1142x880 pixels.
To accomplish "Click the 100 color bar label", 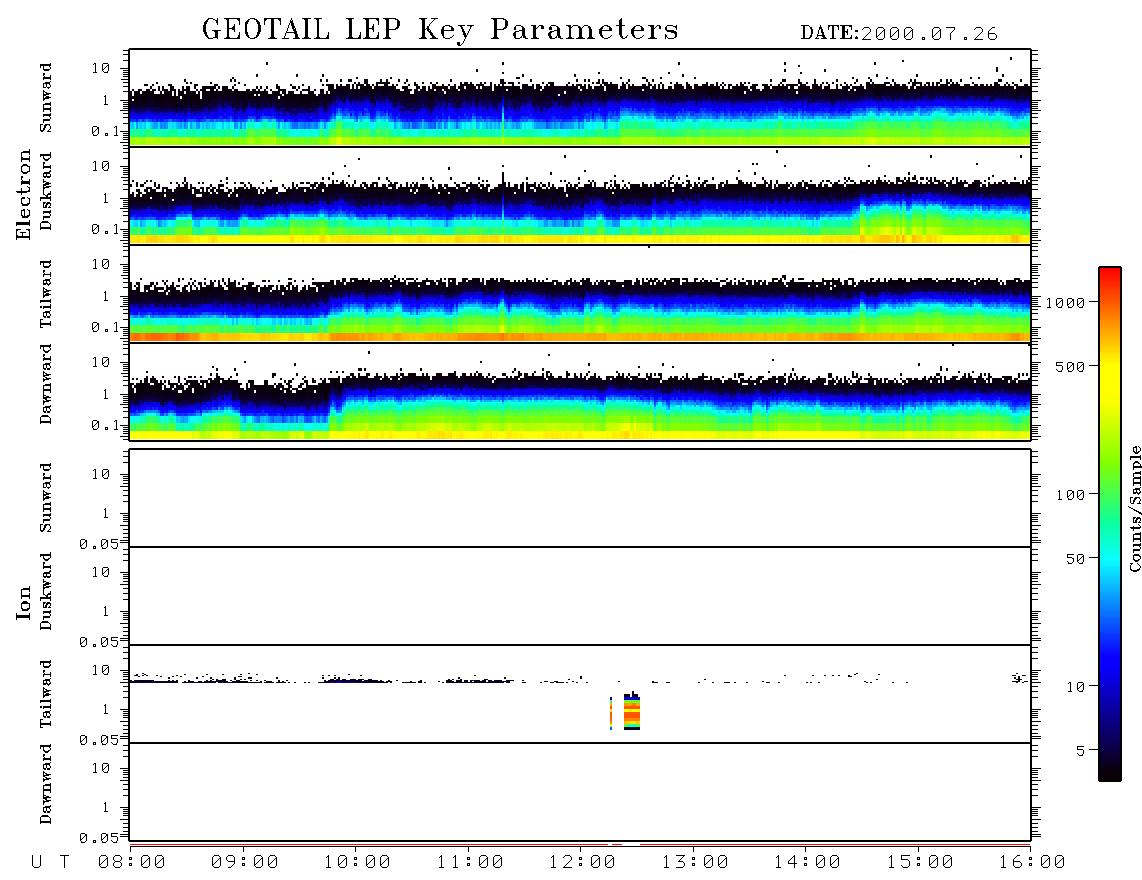I will tap(1070, 495).
